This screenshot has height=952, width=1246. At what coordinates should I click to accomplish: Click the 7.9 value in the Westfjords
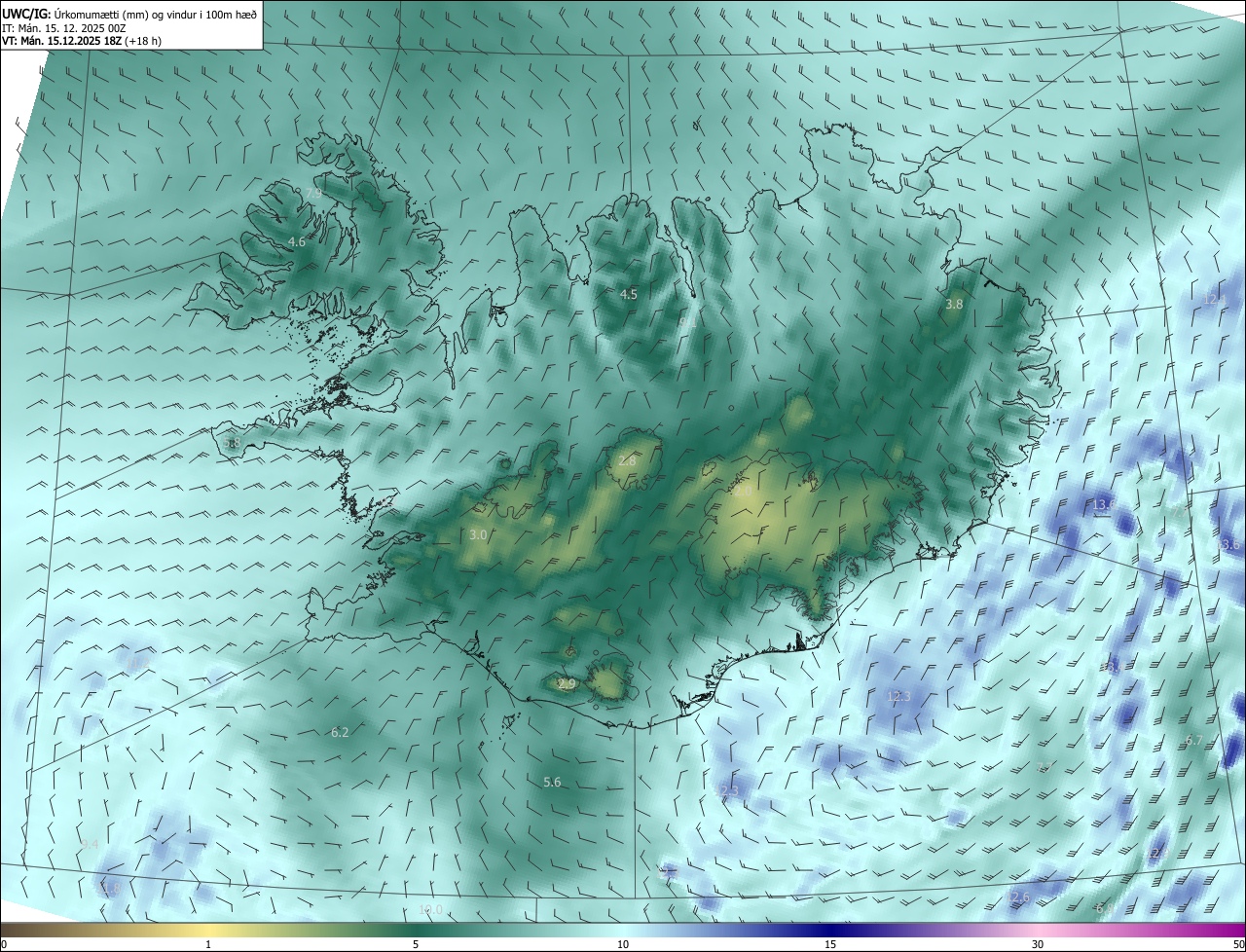pos(313,194)
